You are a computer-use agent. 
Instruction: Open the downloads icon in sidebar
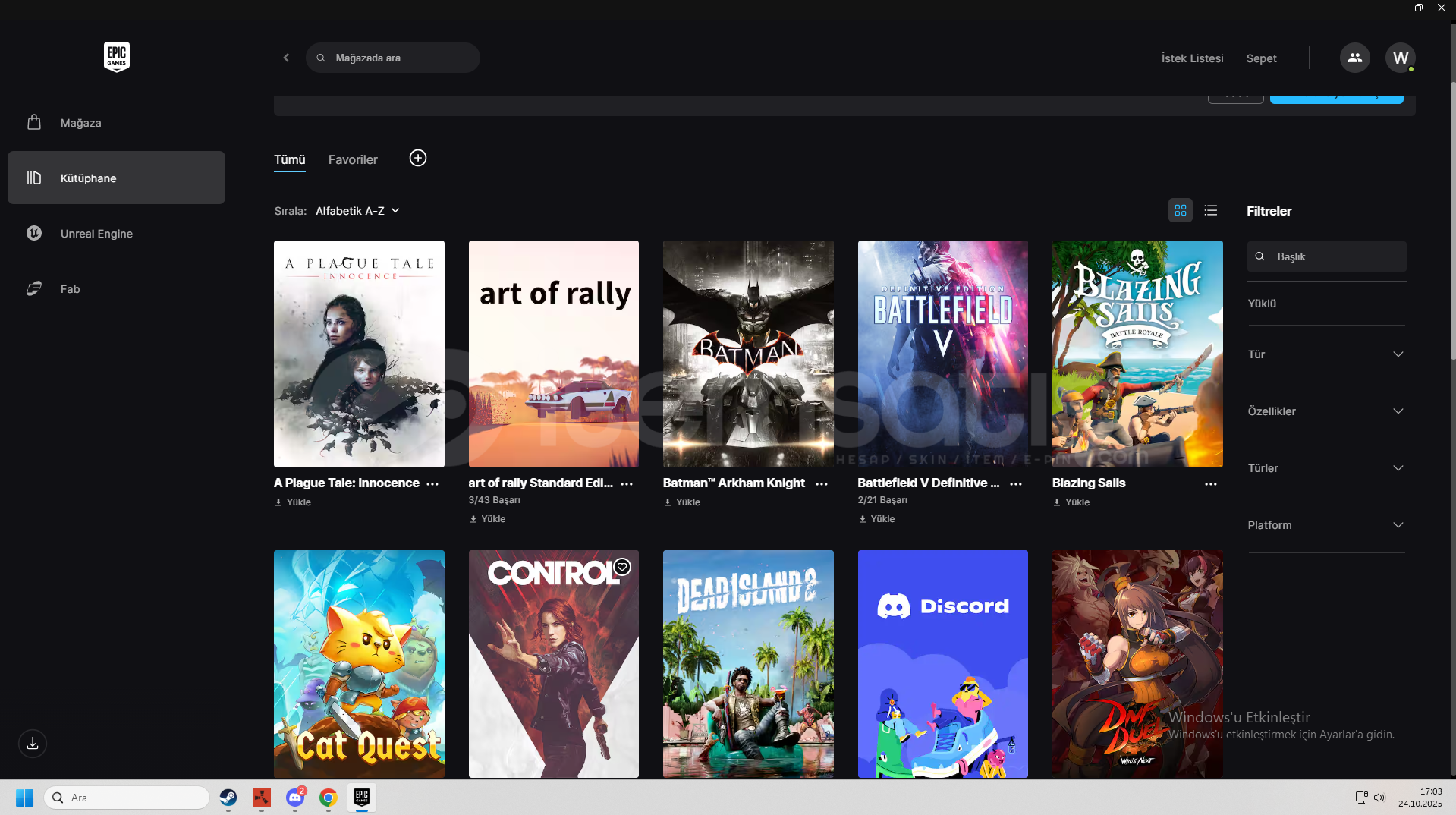[33, 744]
